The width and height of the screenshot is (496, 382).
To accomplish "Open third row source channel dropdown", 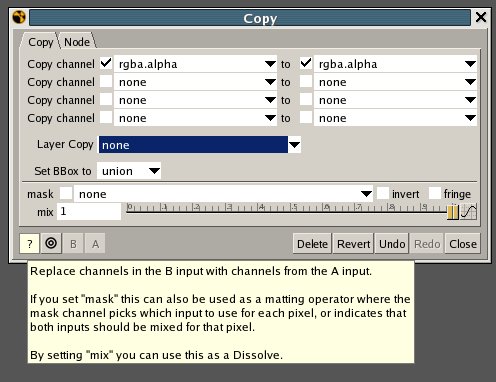I will pyautogui.click(x=195, y=100).
